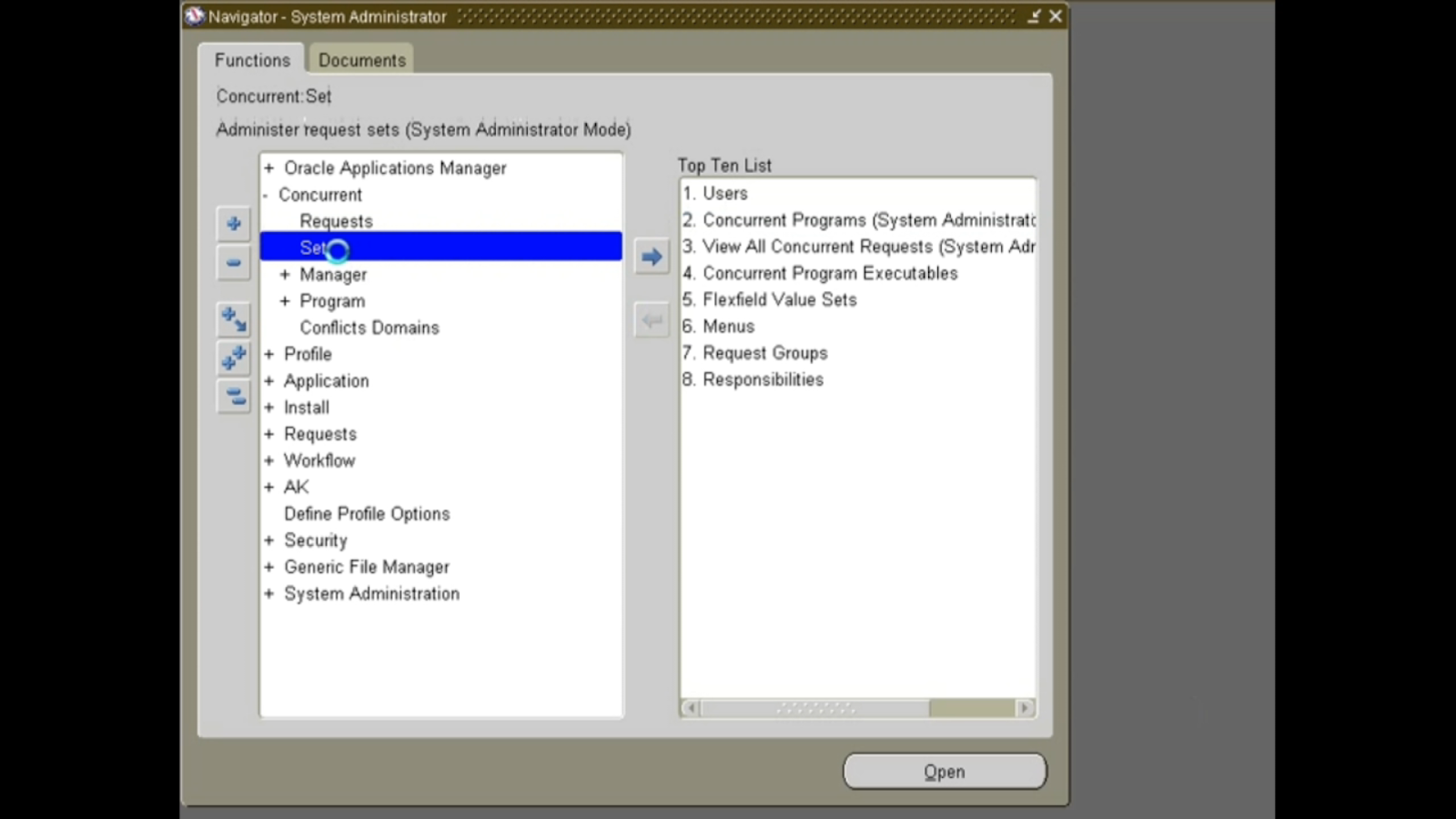Click the Top Ten List horizontal scrollbar right arrow
Image resolution: width=1456 pixels, height=819 pixels.
coord(1024,707)
